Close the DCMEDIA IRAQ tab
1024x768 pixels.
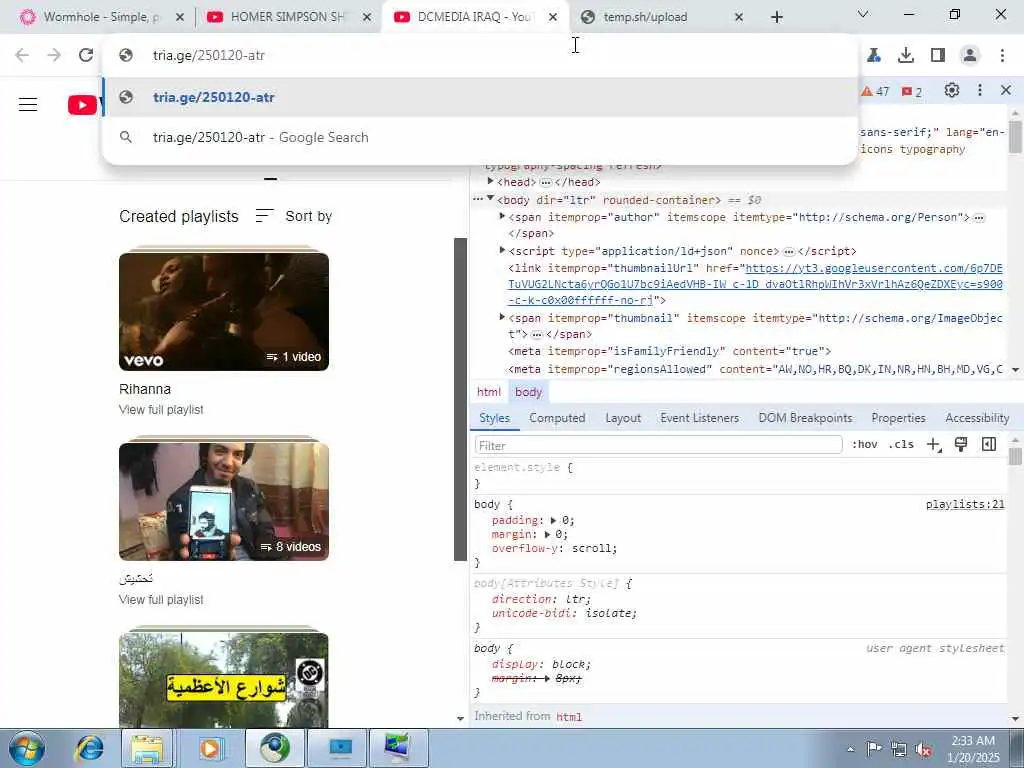[553, 18]
